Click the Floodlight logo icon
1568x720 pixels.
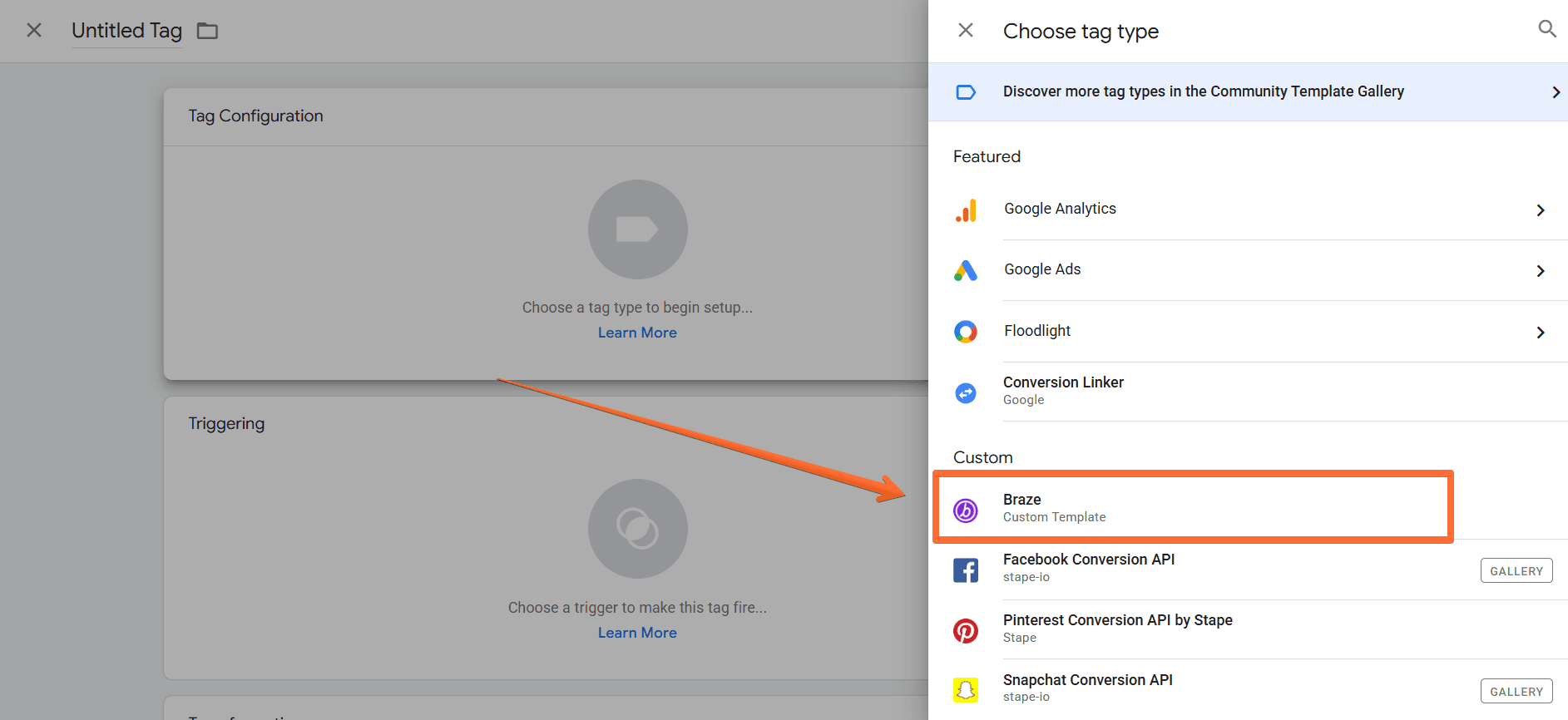coord(966,332)
